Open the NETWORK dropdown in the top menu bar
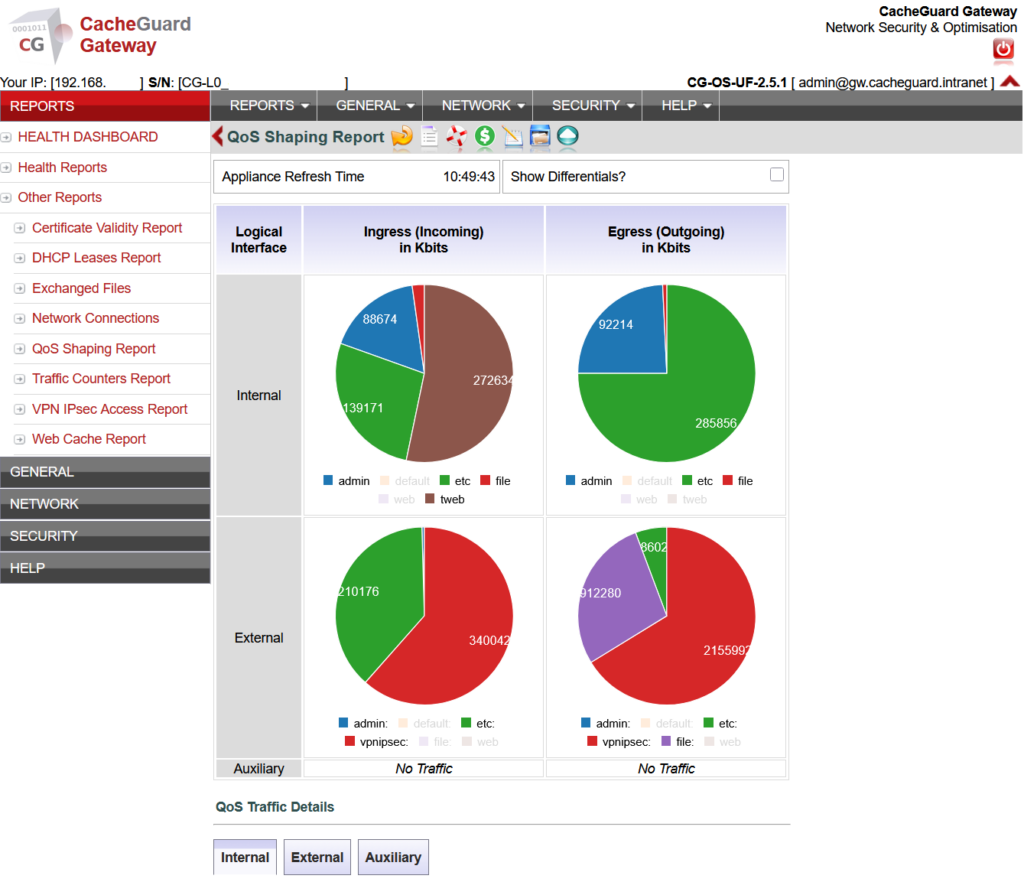1024x882 pixels. coord(483,106)
